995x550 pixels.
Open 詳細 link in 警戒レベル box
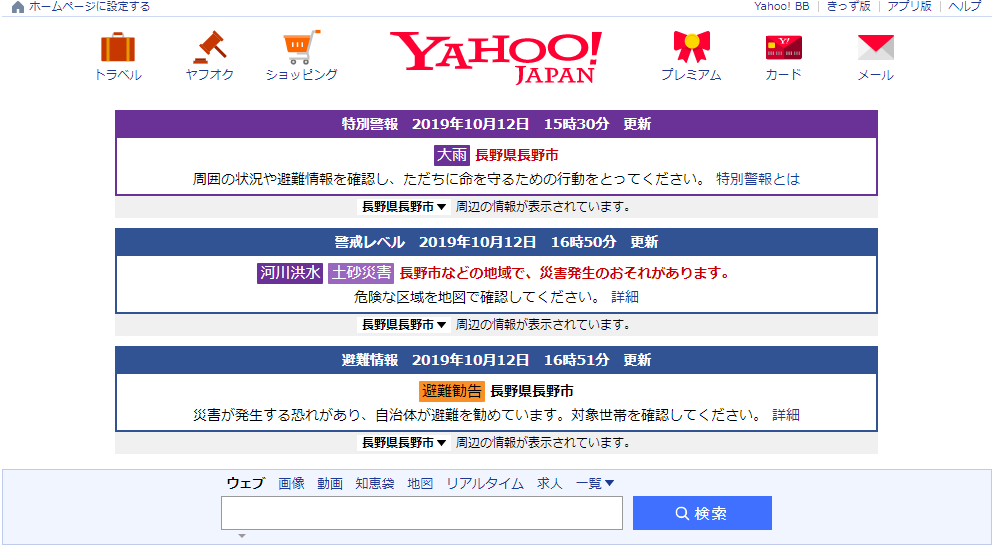(x=625, y=297)
